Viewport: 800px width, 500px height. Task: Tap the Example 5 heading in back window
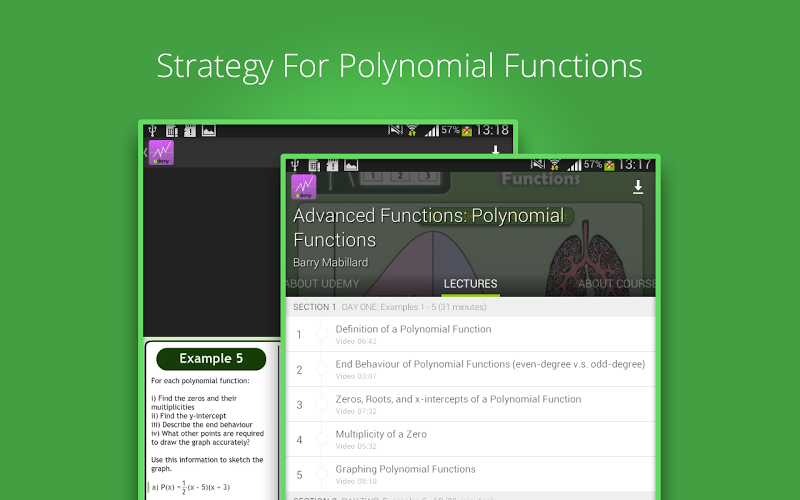pos(211,359)
